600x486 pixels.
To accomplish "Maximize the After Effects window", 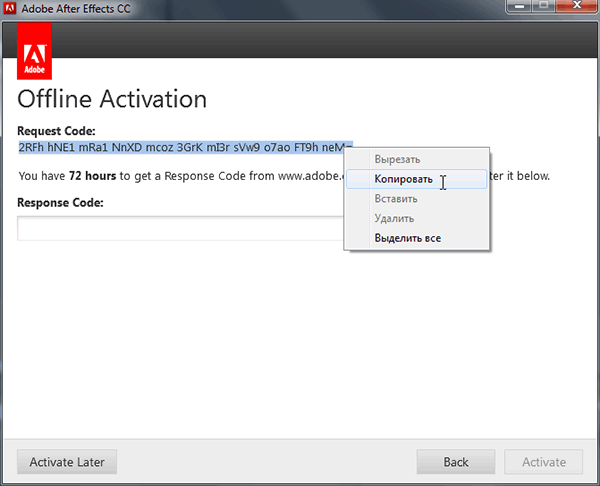I will click(543, 7).
